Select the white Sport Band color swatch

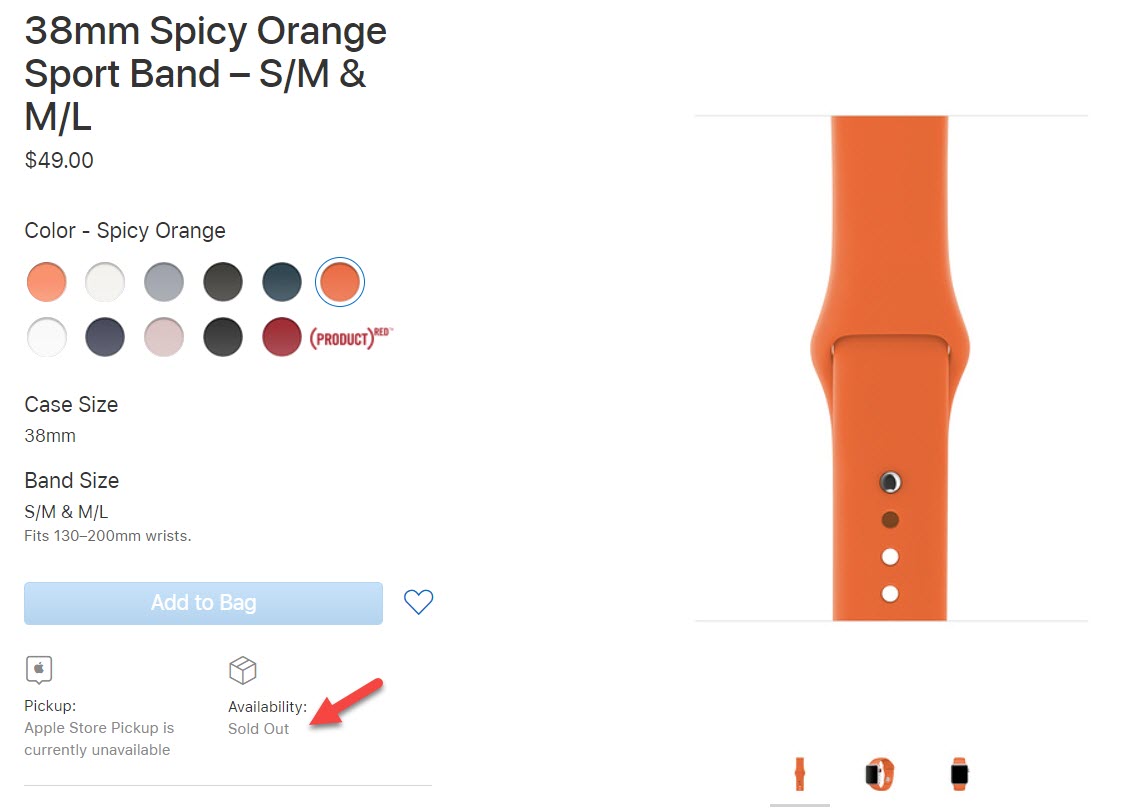[x=105, y=281]
